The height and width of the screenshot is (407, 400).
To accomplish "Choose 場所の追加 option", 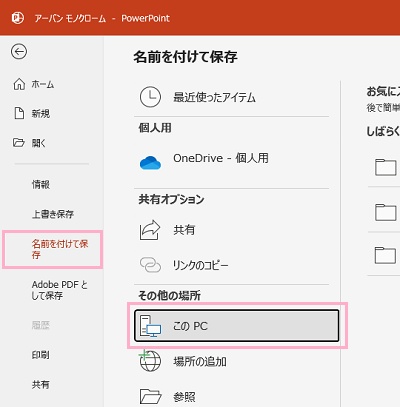I will [x=200, y=362].
